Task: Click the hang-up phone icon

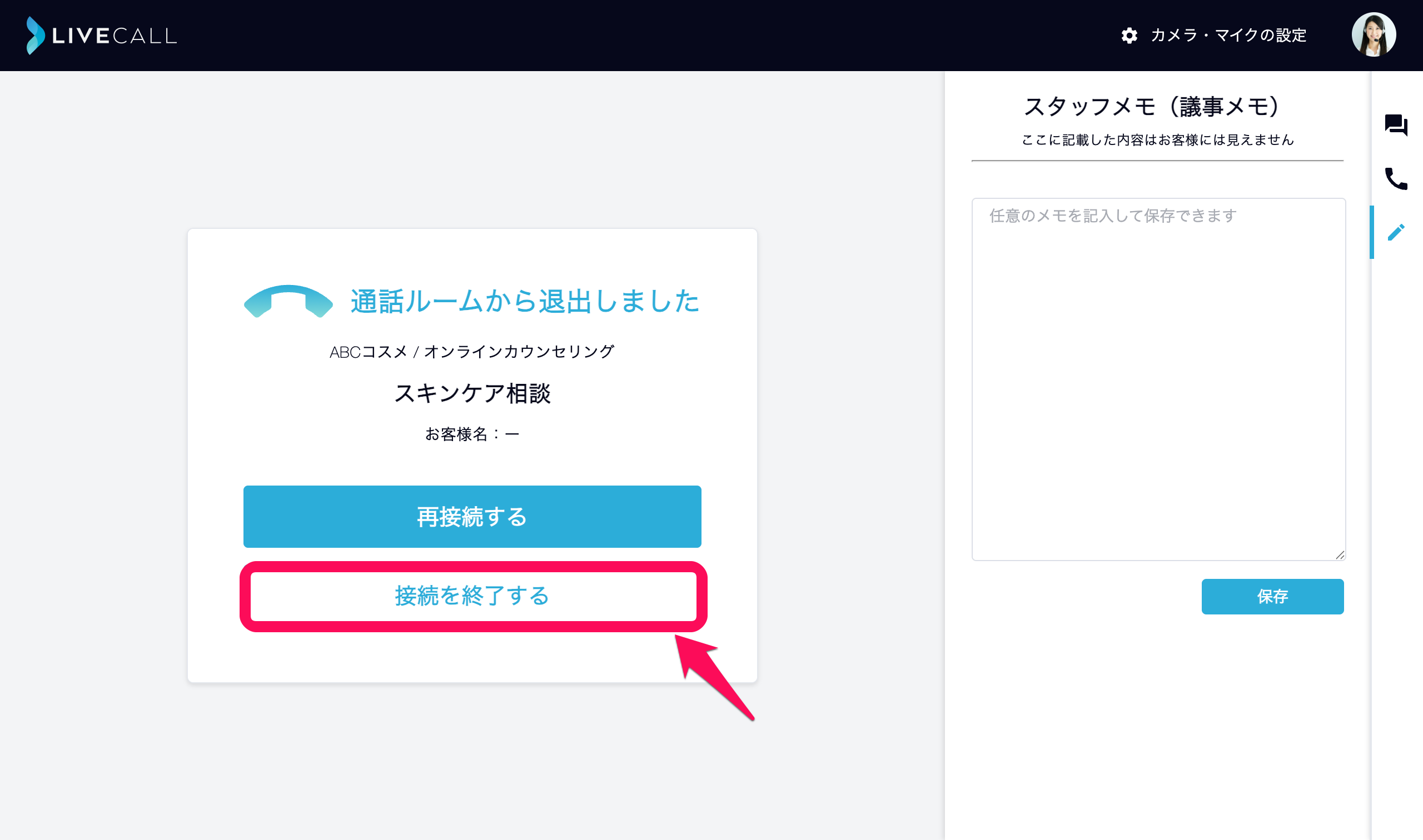Action: (x=288, y=301)
